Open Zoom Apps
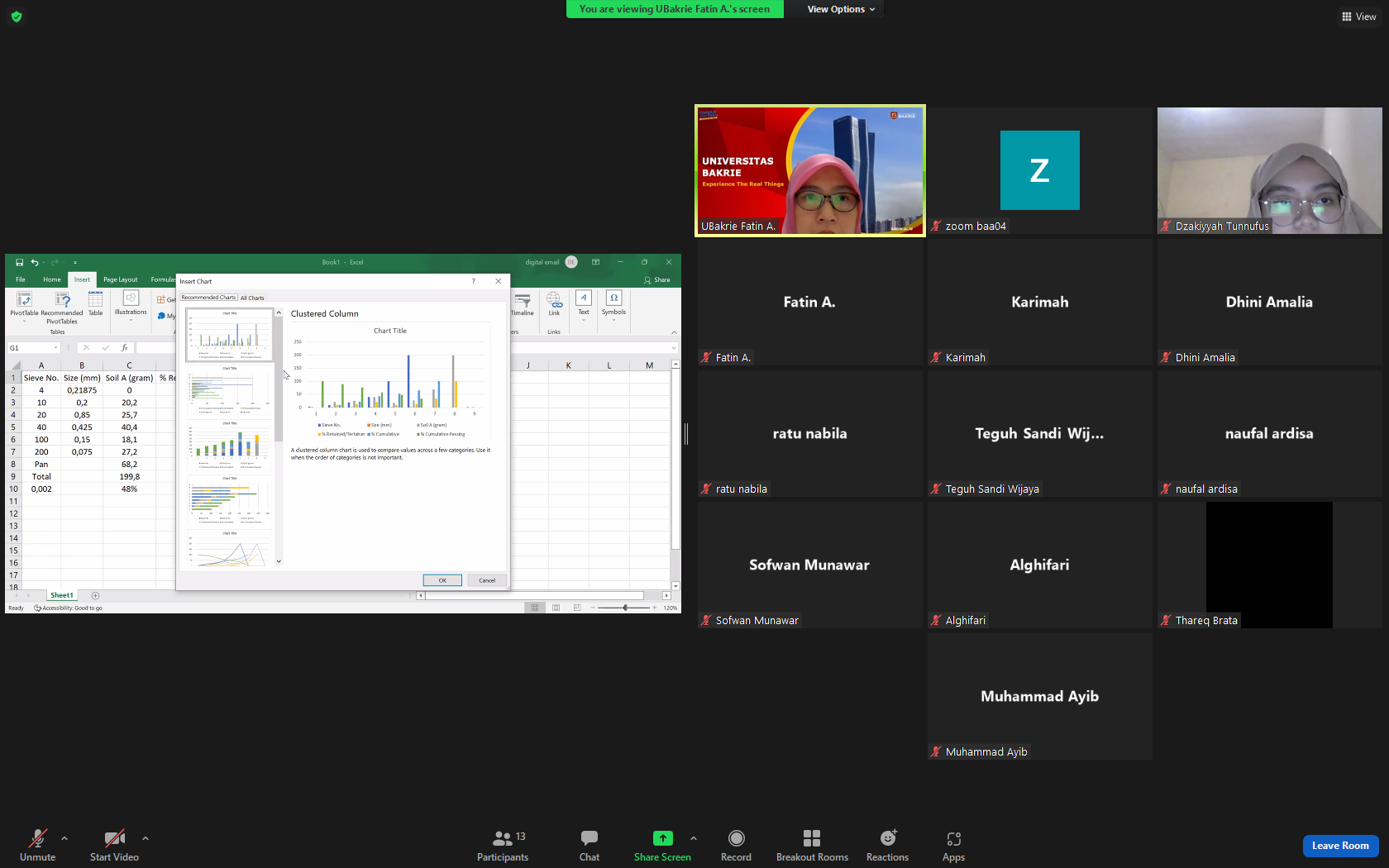The width and height of the screenshot is (1389, 868). [x=953, y=845]
